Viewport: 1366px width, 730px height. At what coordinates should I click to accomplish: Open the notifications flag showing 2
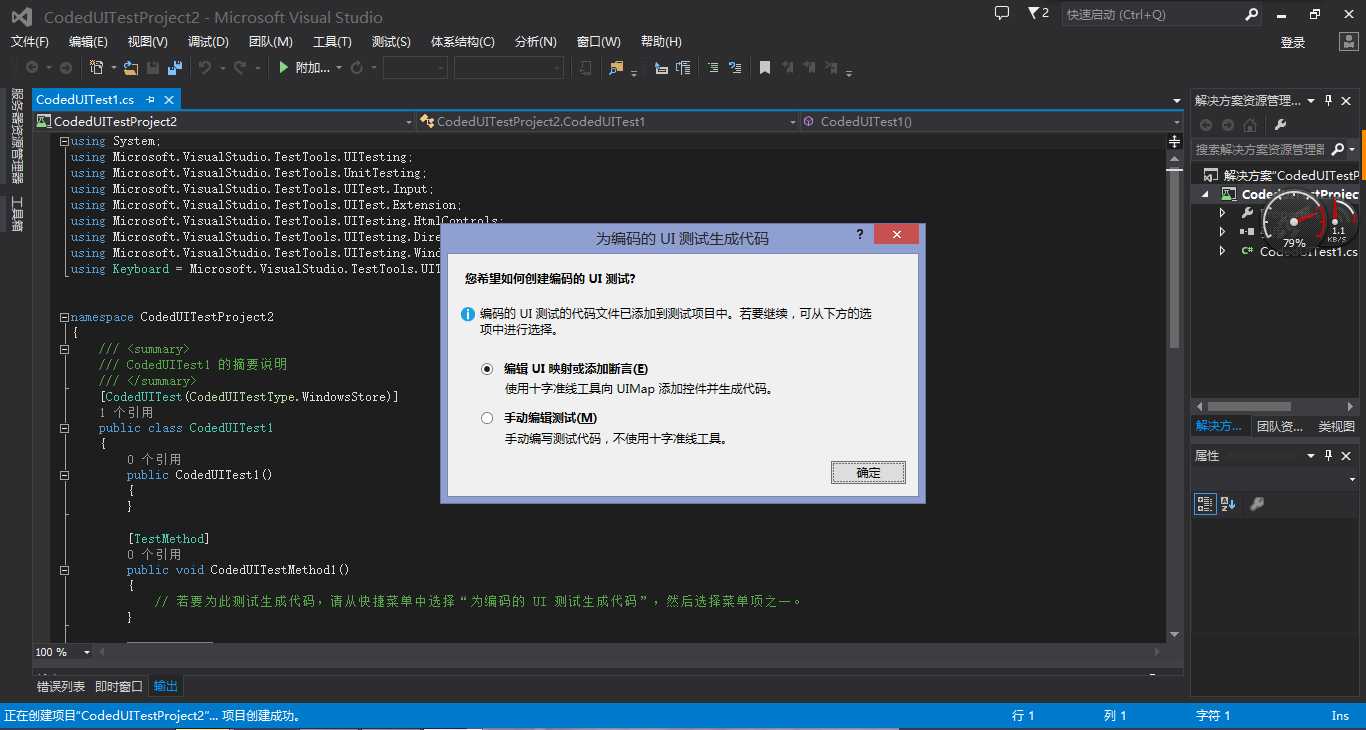pos(1038,13)
